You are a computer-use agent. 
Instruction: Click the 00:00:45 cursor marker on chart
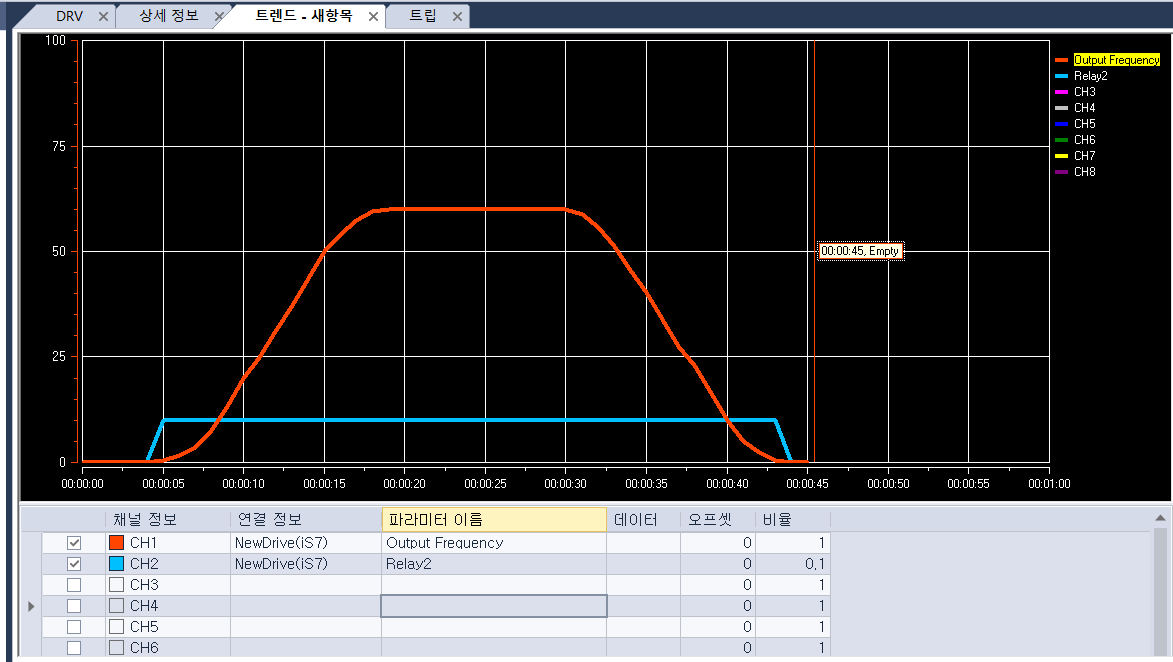[x=860, y=250]
